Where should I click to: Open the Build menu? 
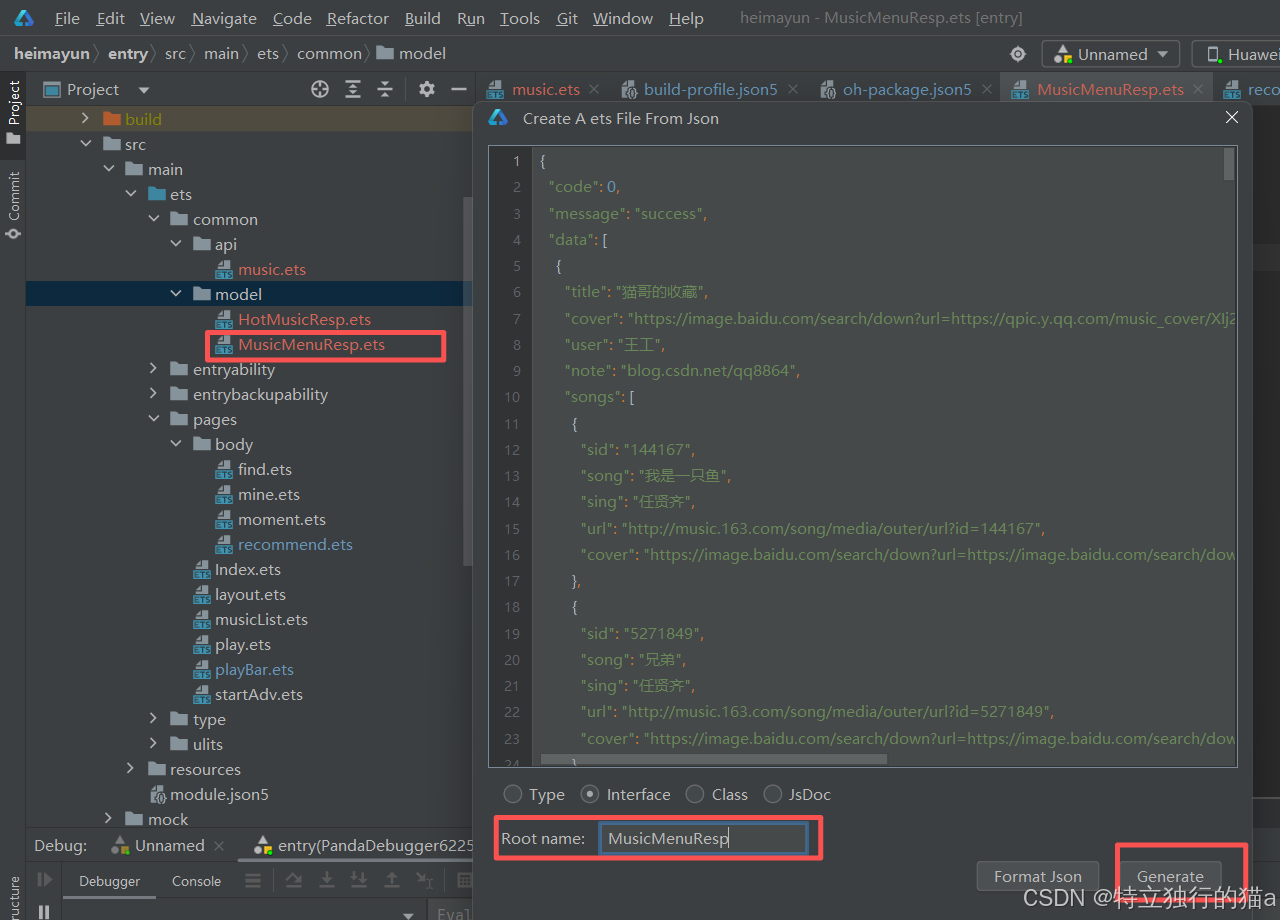click(x=422, y=18)
